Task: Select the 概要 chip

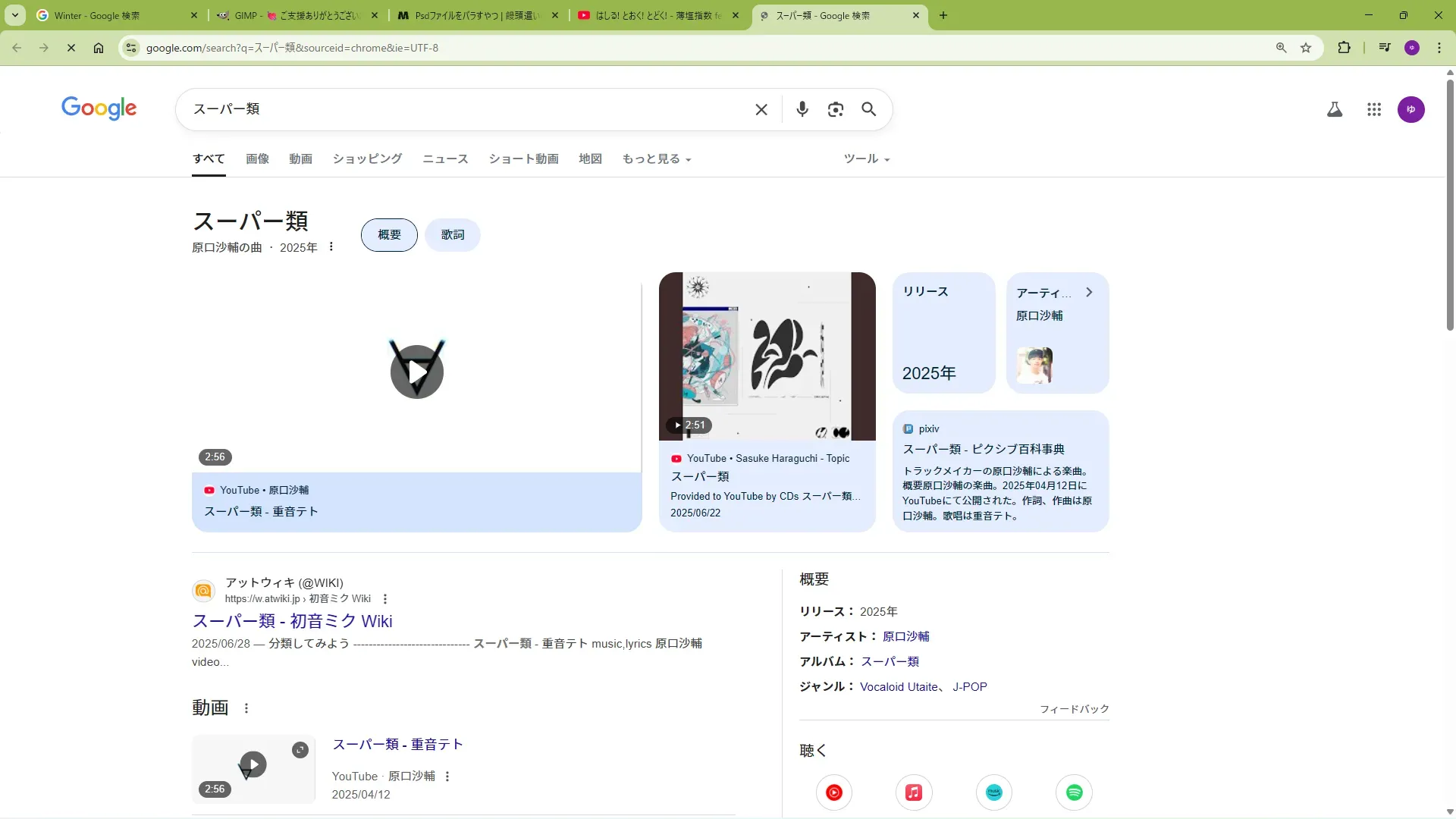Action: pos(389,235)
